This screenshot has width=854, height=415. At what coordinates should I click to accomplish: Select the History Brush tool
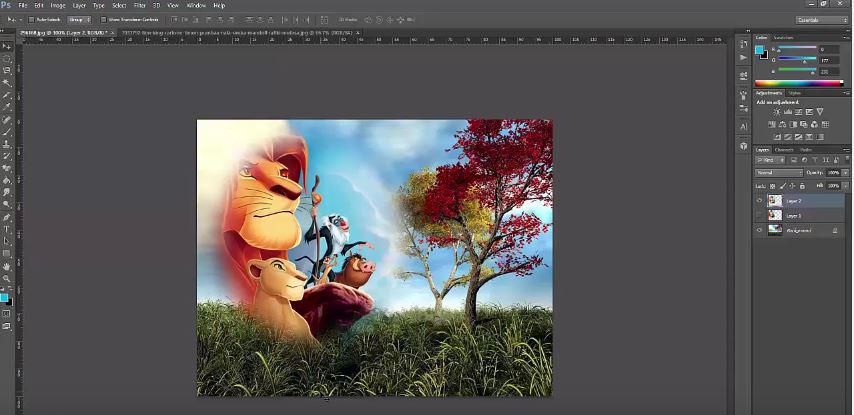(x=7, y=156)
